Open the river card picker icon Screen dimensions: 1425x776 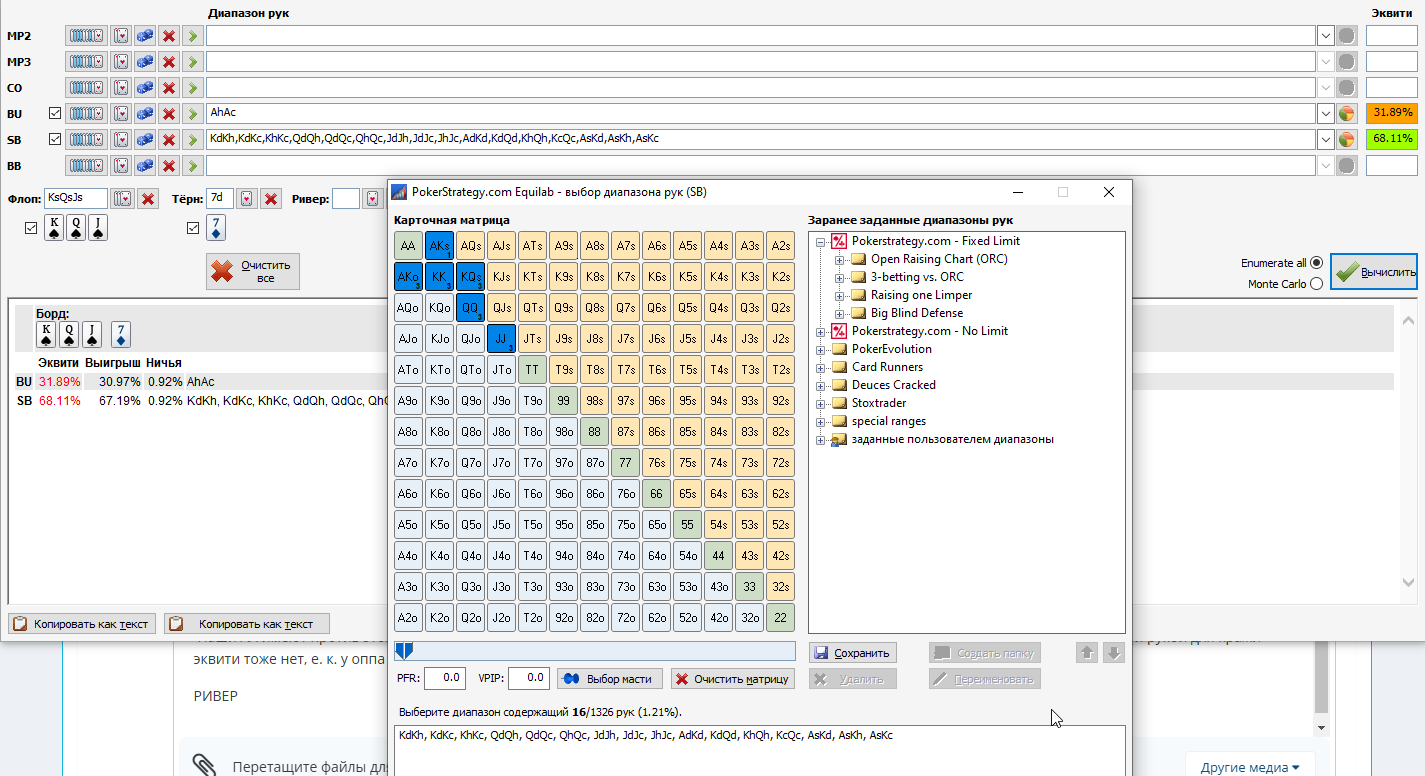(x=373, y=199)
